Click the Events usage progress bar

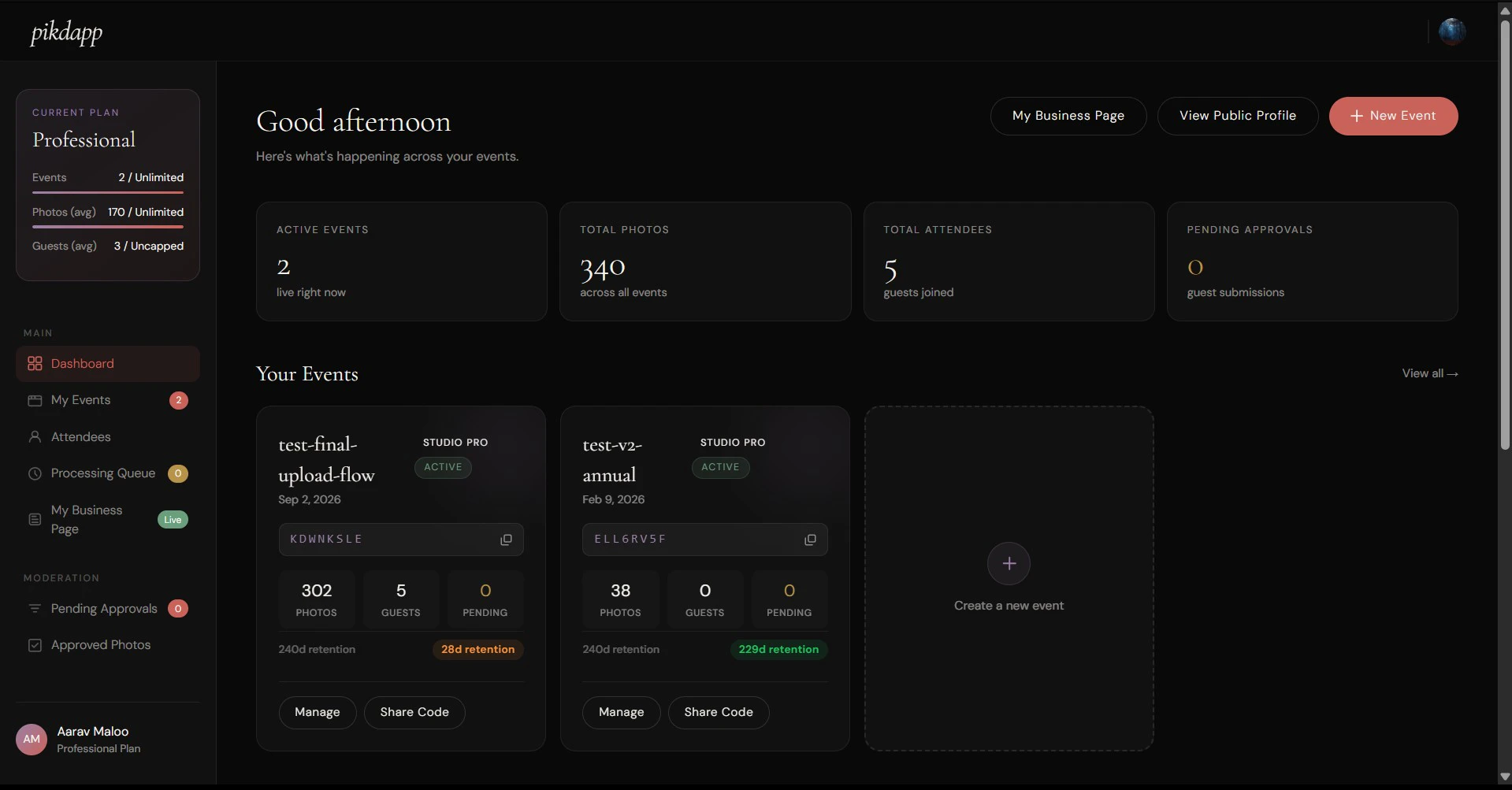click(x=108, y=192)
